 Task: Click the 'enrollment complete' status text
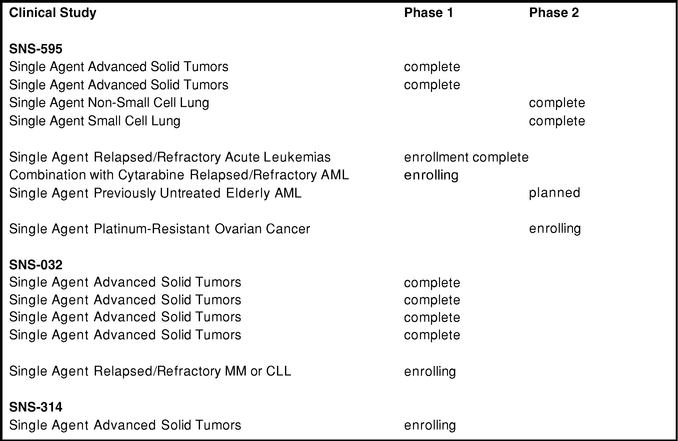click(x=466, y=157)
